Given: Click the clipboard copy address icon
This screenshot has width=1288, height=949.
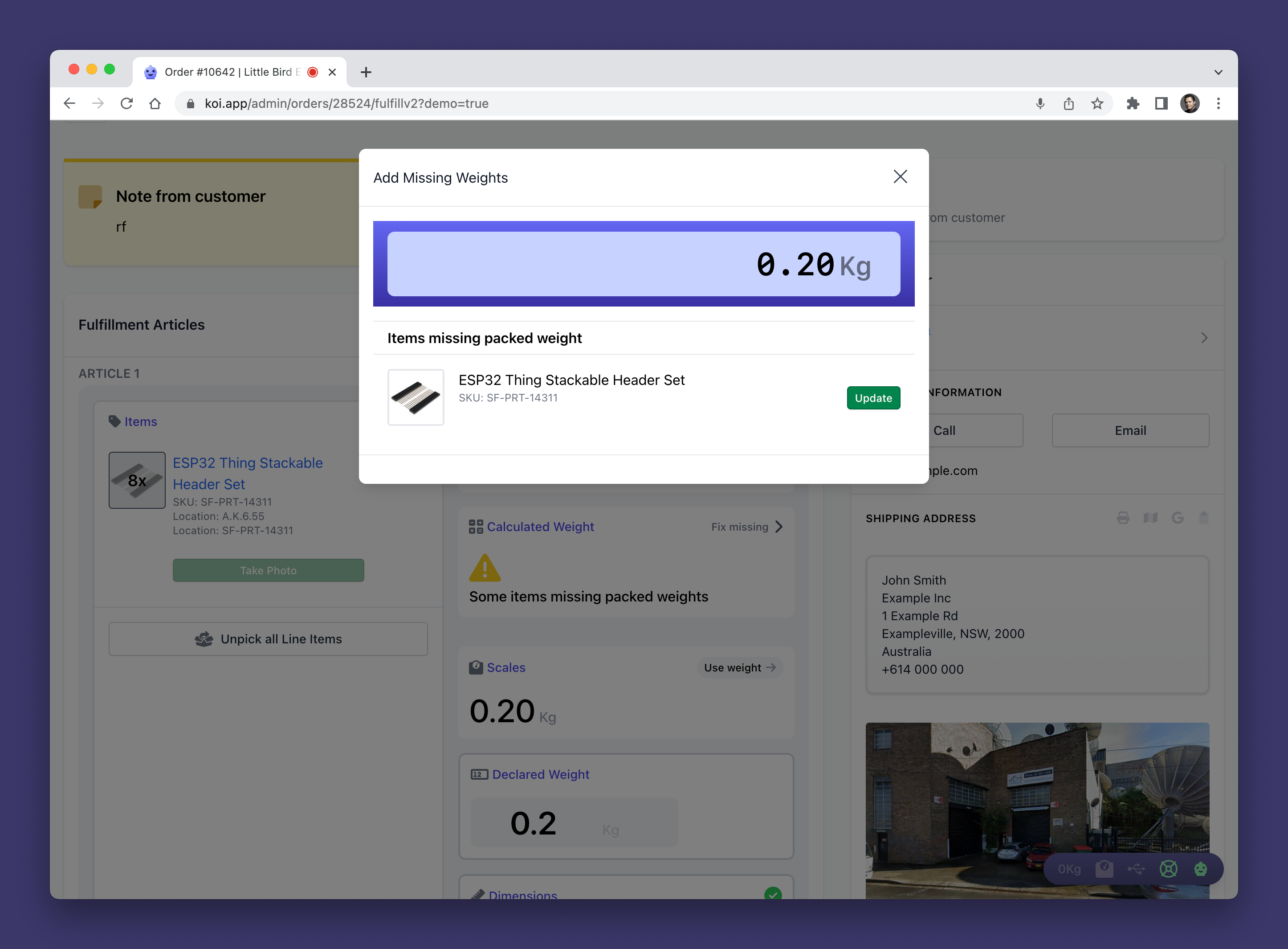Looking at the screenshot, I should tap(1203, 518).
